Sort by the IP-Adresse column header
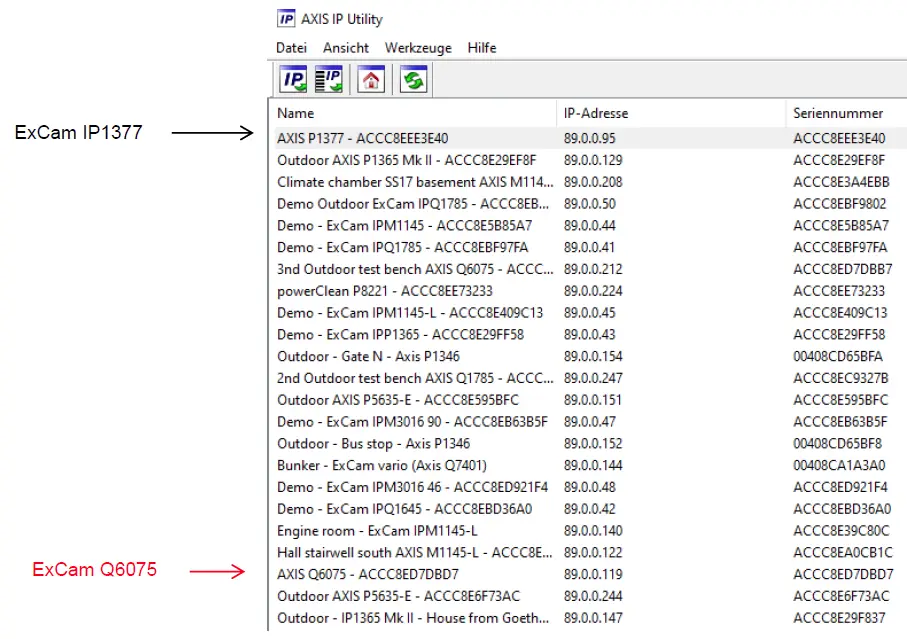 pos(672,113)
